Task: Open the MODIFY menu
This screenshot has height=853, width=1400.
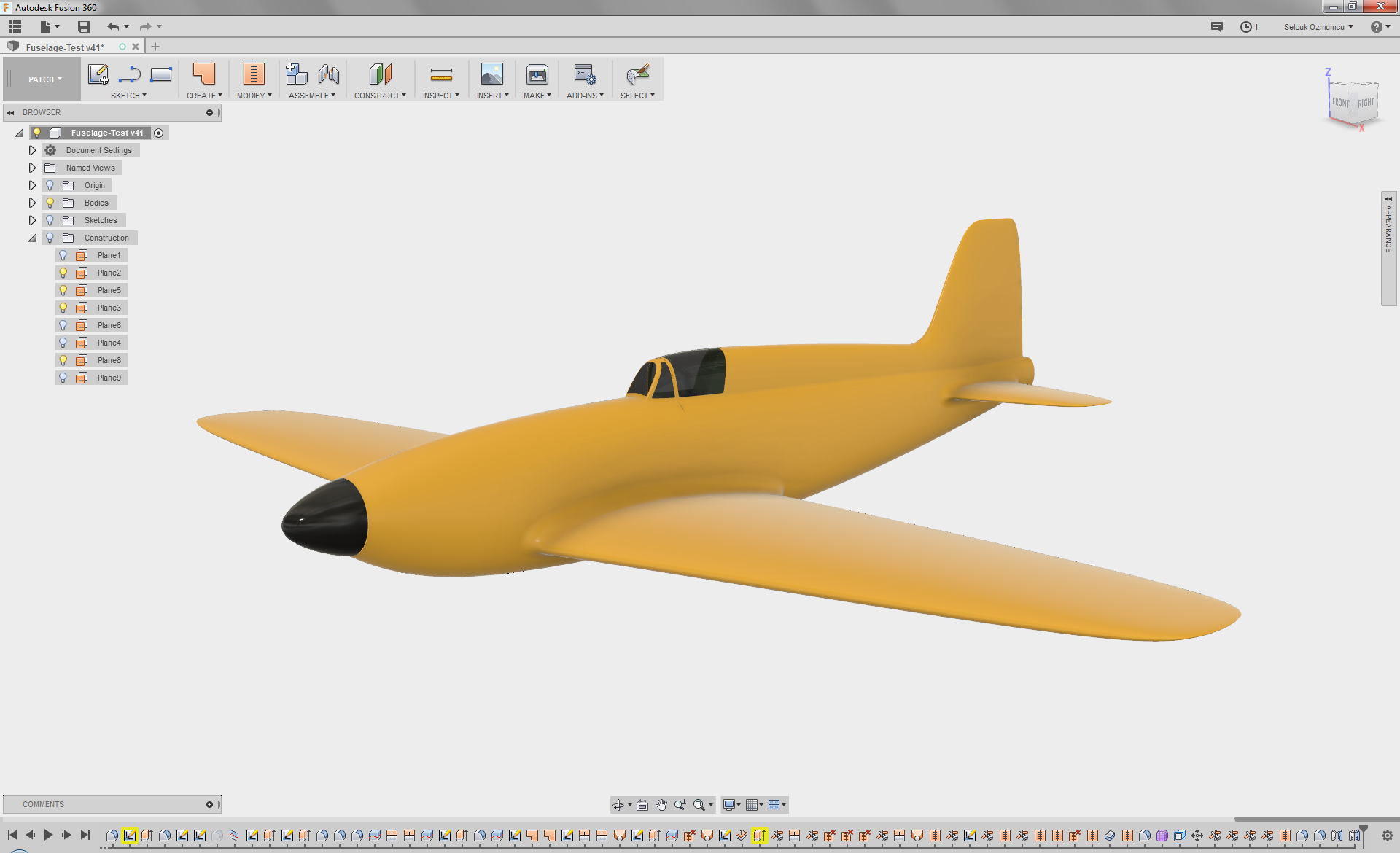Action: tap(254, 96)
